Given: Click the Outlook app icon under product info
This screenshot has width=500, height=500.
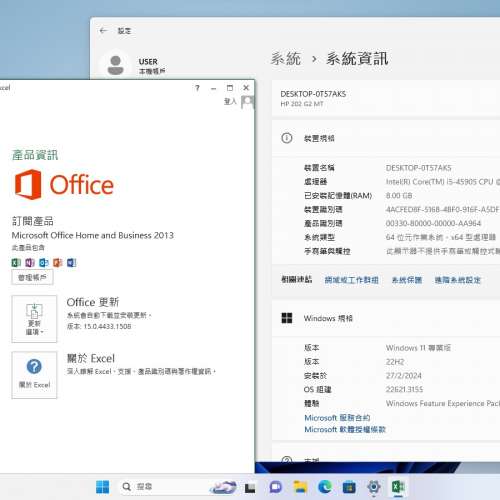Looking at the screenshot, I should coord(44,263).
